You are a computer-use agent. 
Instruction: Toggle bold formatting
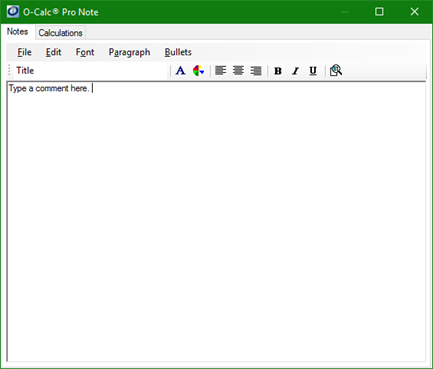278,71
